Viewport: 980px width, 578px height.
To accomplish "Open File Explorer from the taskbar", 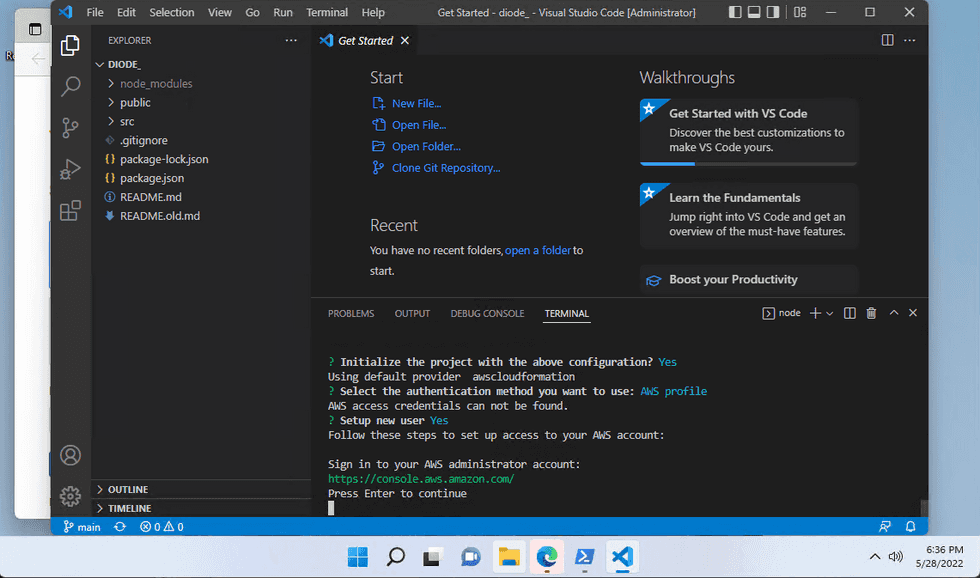I will pos(509,557).
